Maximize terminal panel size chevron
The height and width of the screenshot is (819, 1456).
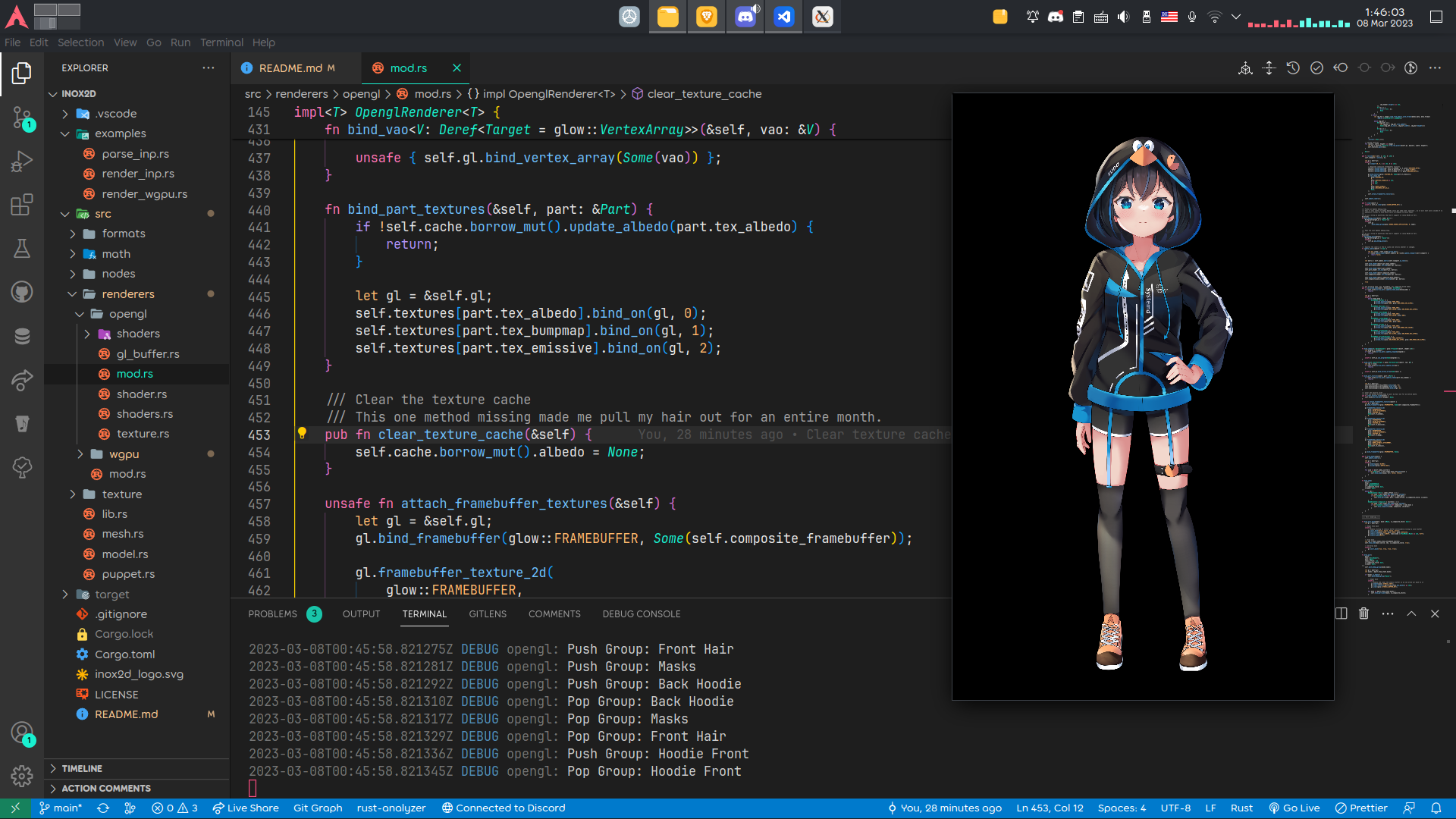(1411, 613)
